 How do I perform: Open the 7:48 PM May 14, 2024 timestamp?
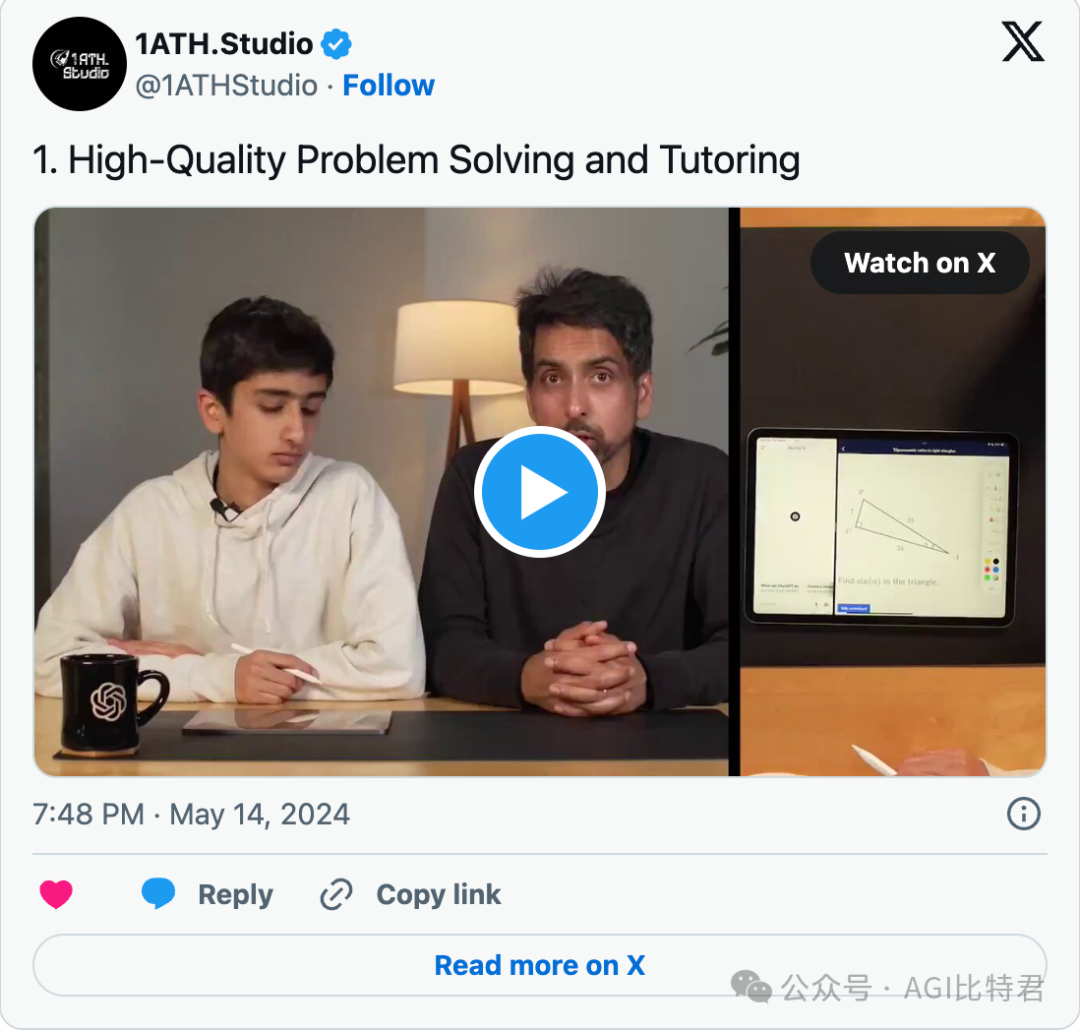click(x=191, y=814)
